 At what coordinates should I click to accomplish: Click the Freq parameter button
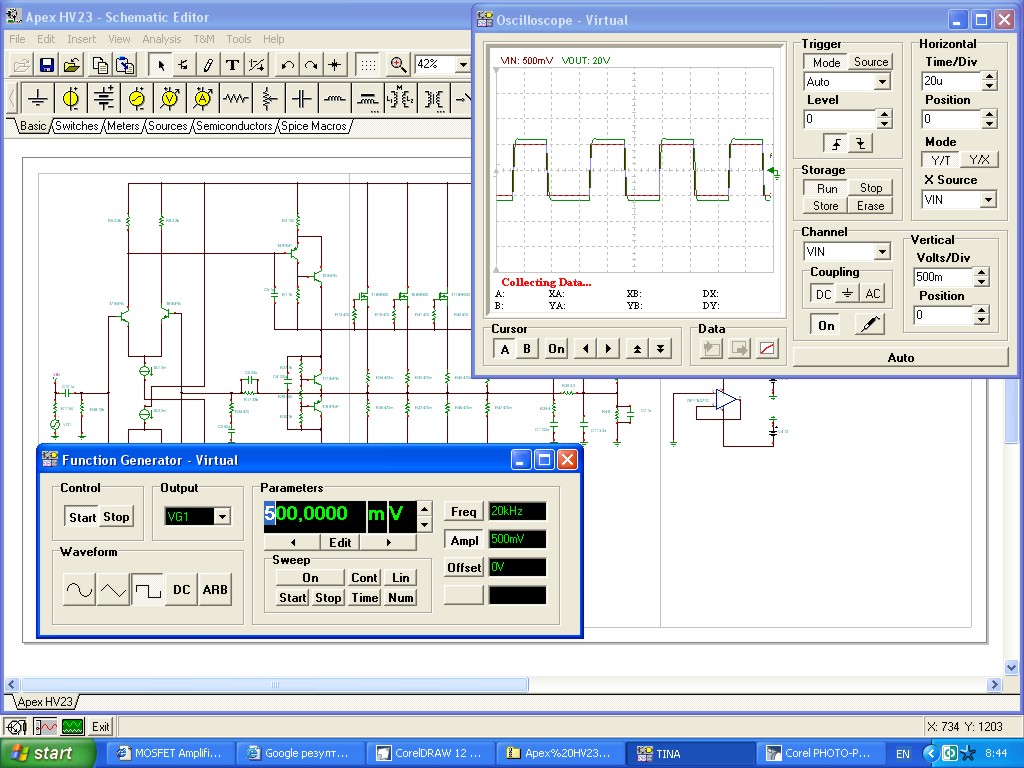tap(464, 511)
